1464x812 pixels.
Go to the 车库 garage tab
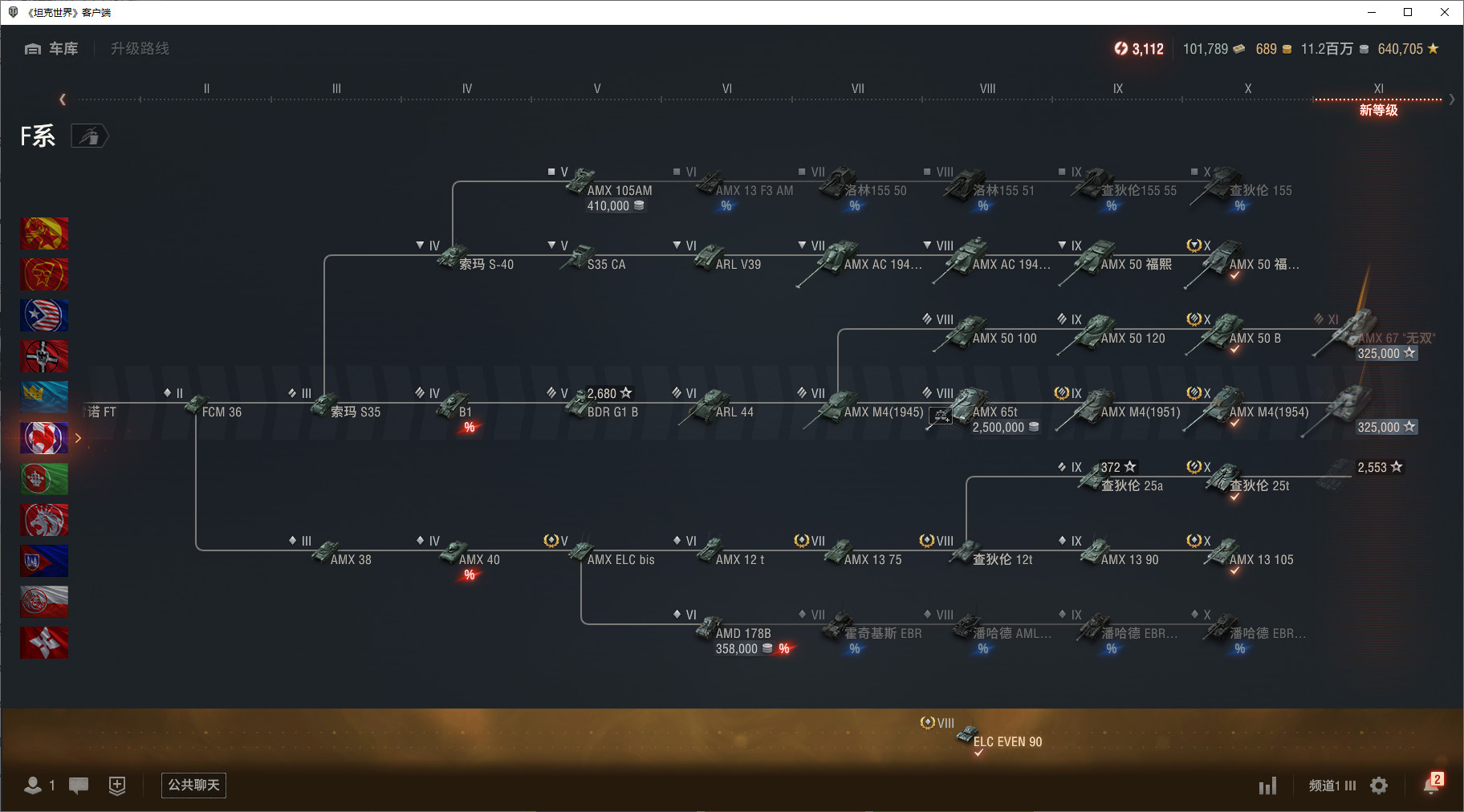[51, 49]
